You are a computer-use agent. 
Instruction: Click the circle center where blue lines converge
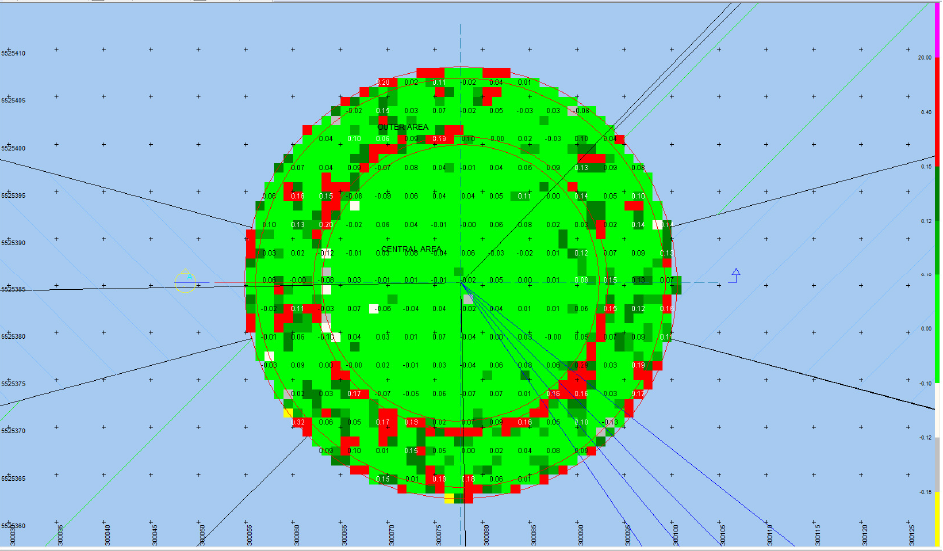pos(461,282)
